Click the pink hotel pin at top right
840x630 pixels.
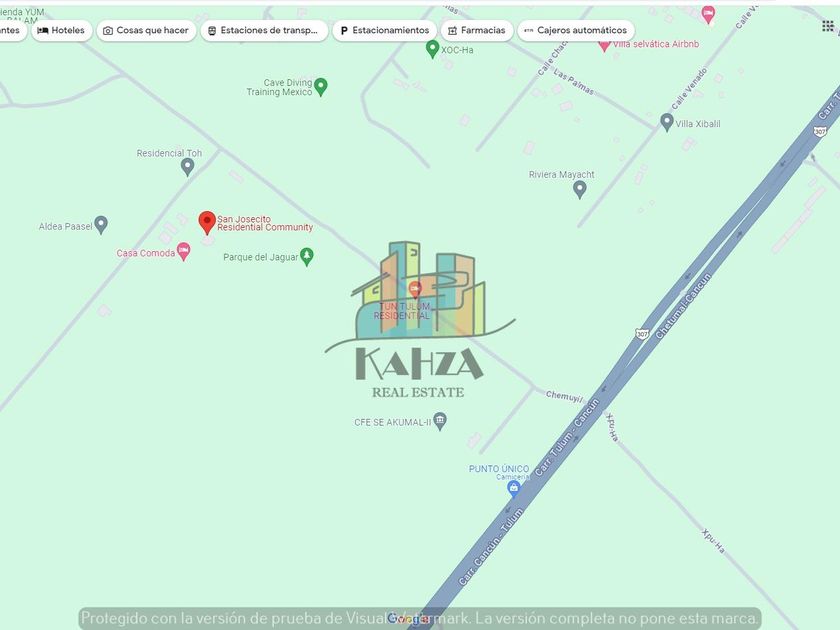pos(708,14)
